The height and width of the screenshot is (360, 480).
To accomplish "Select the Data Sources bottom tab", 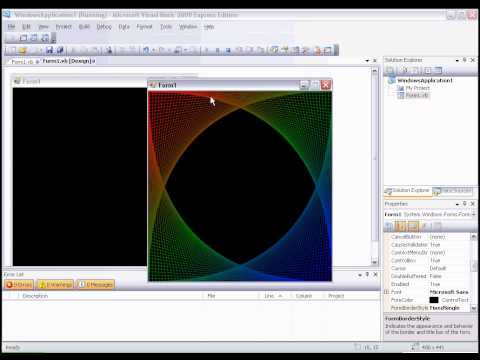I will [x=453, y=191].
